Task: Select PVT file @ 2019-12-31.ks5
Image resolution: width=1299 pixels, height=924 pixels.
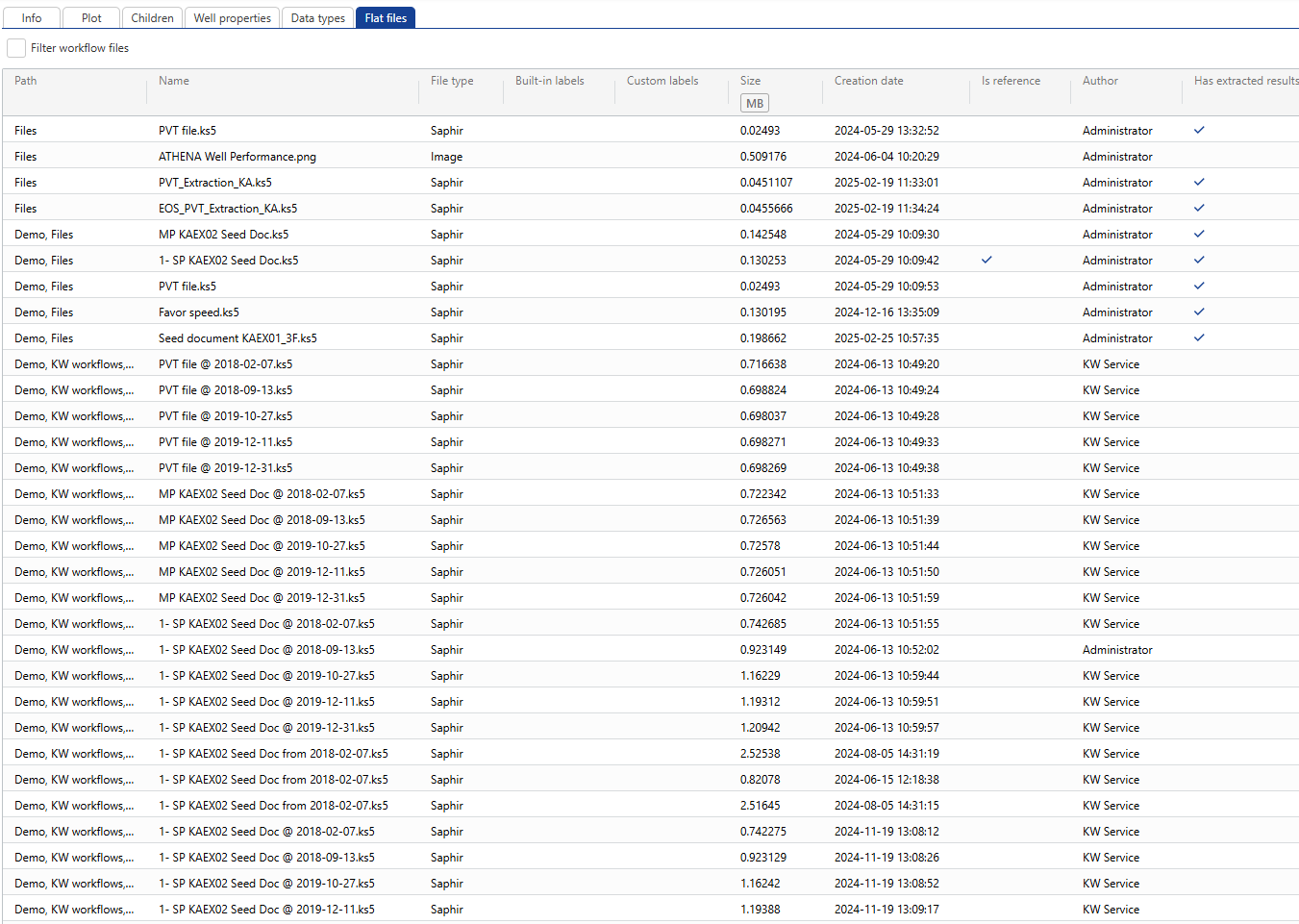Action: [x=225, y=468]
